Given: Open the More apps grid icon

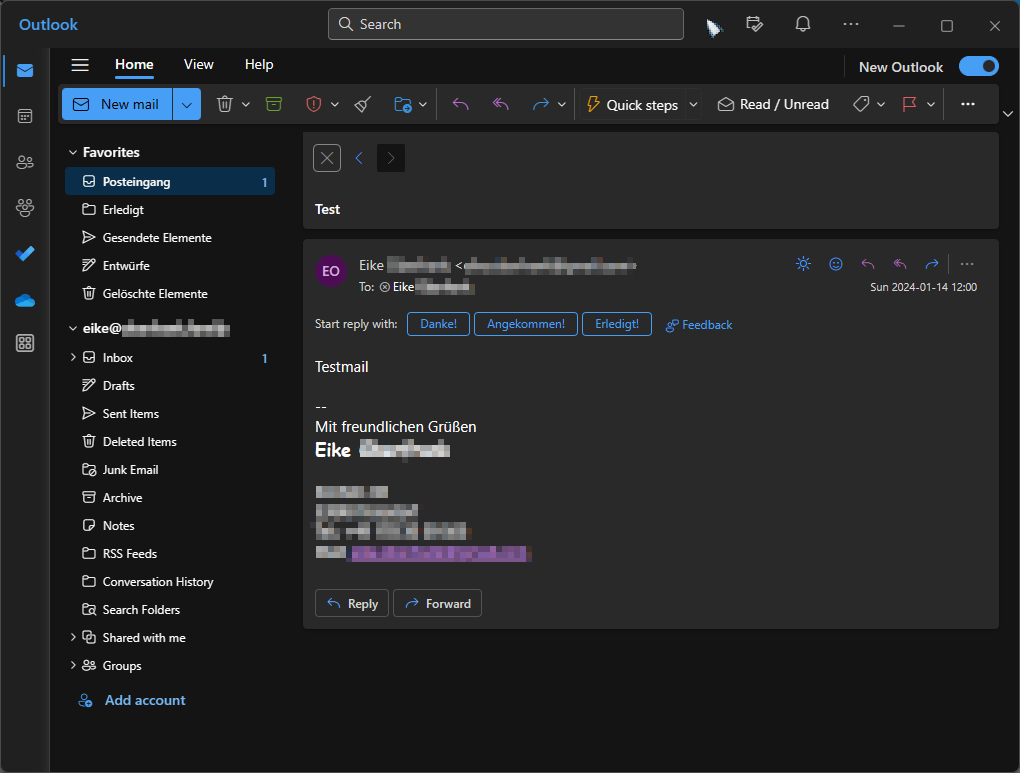Looking at the screenshot, I should coord(25,343).
